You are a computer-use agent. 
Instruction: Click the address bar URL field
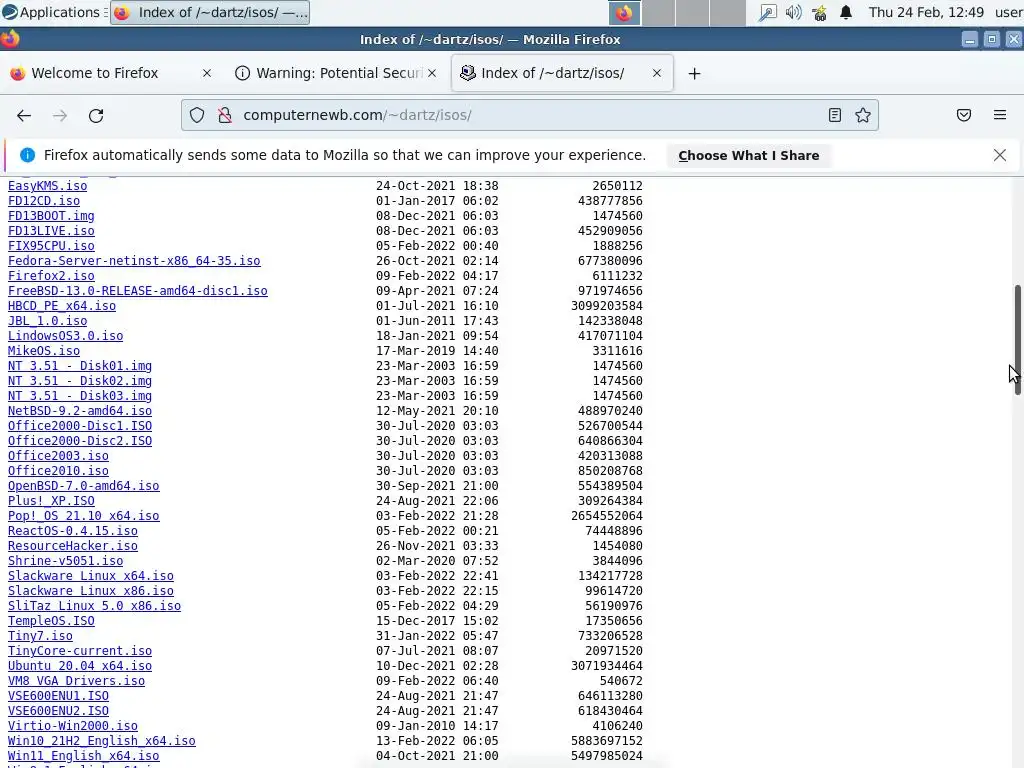[x=530, y=116]
